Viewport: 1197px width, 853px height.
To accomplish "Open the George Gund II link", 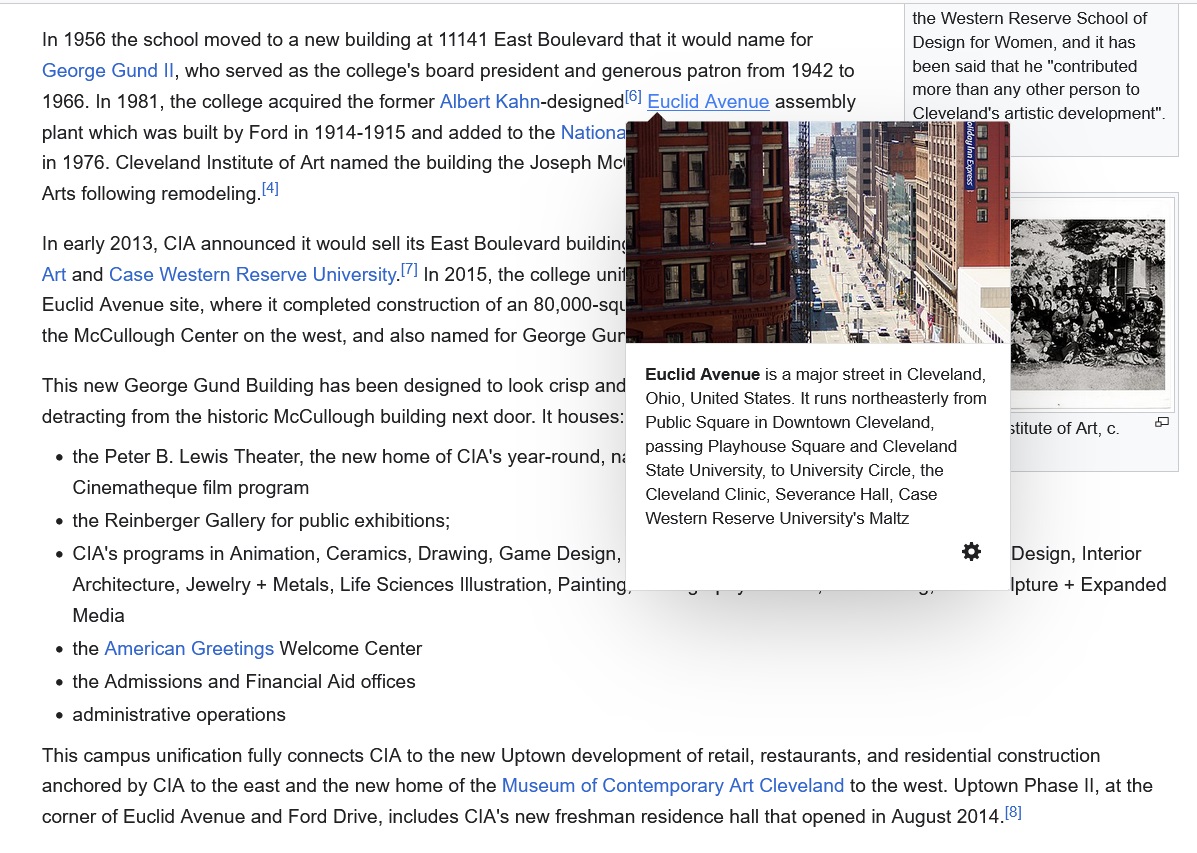I will 108,71.
